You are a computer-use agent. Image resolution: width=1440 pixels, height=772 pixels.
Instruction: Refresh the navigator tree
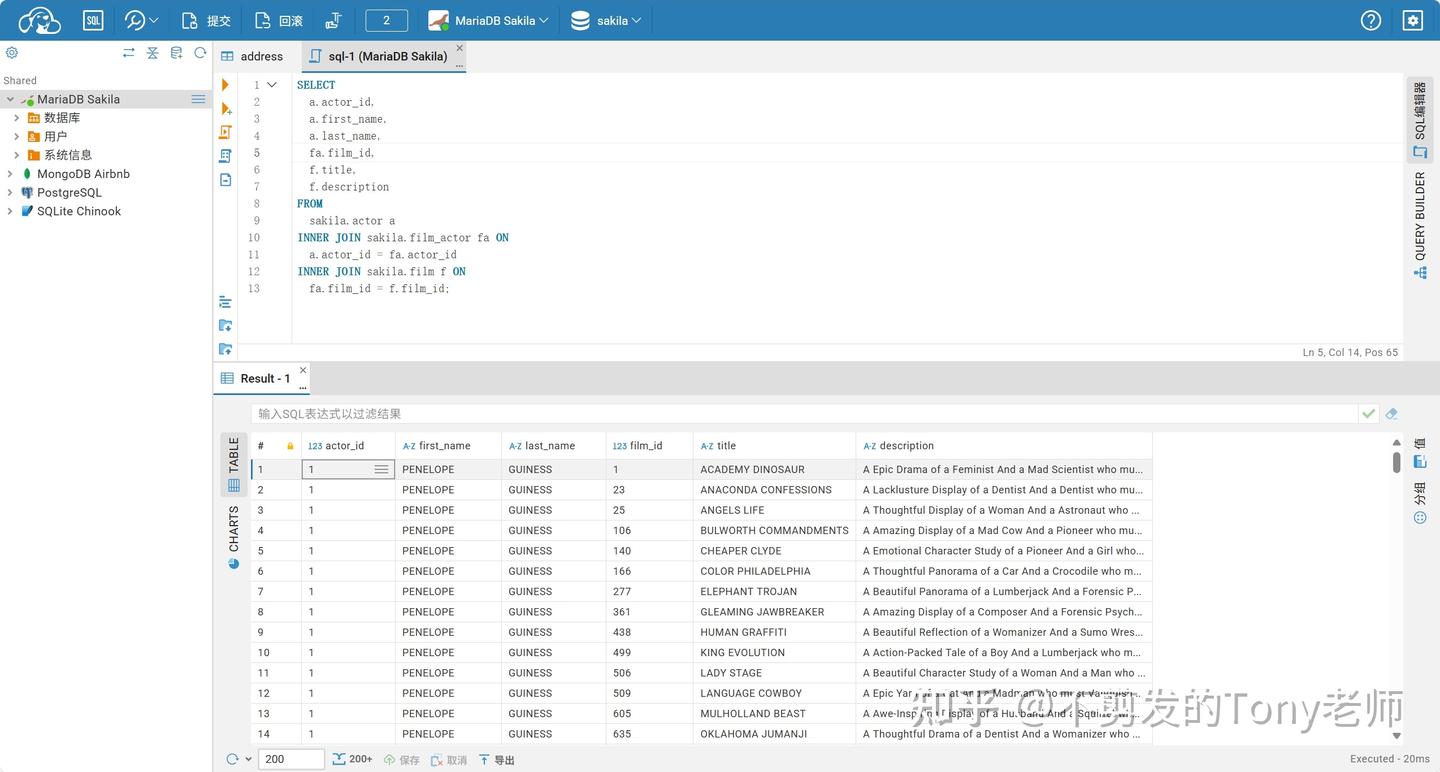pyautogui.click(x=200, y=53)
